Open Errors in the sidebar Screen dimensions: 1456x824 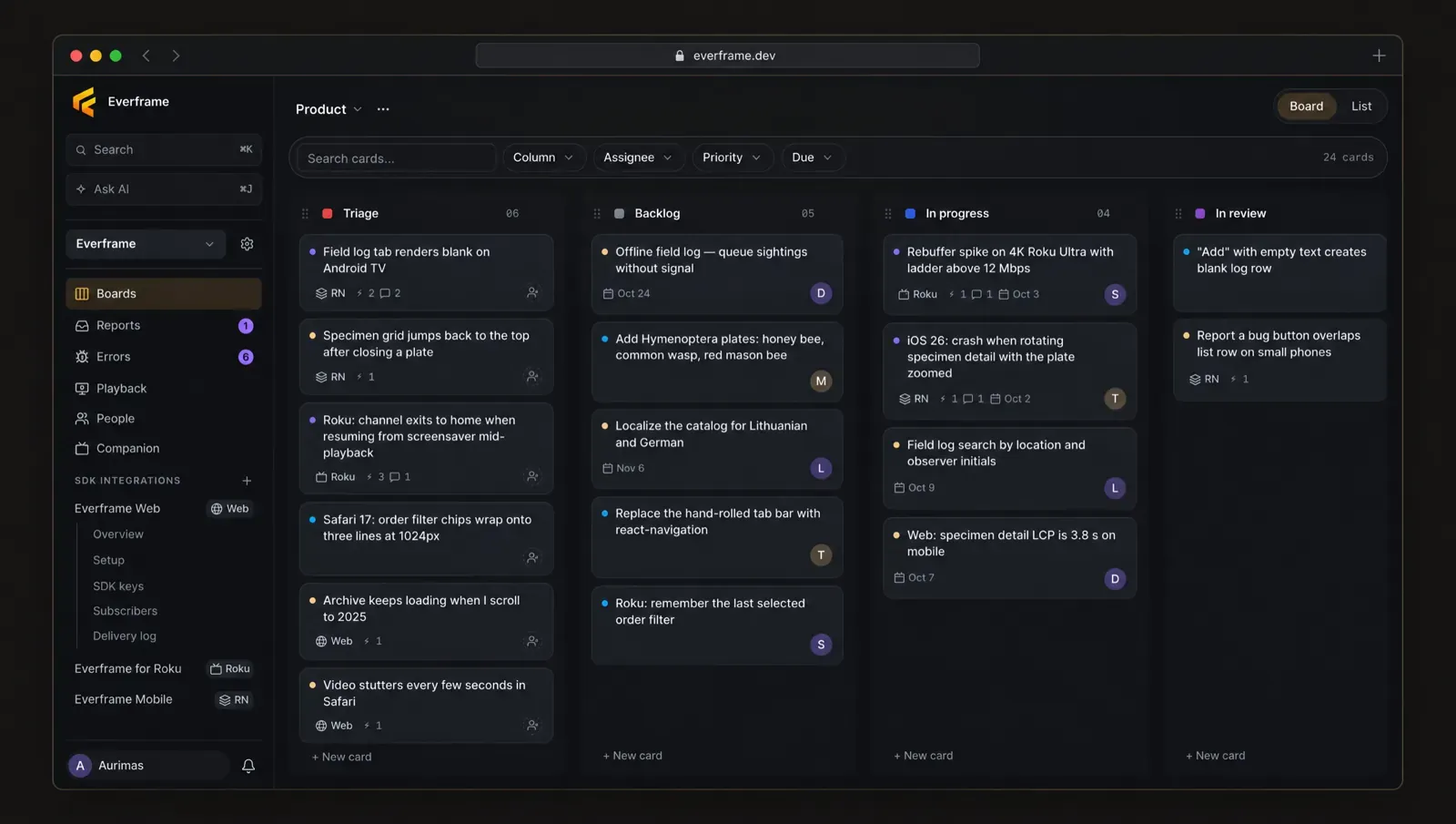click(164, 357)
